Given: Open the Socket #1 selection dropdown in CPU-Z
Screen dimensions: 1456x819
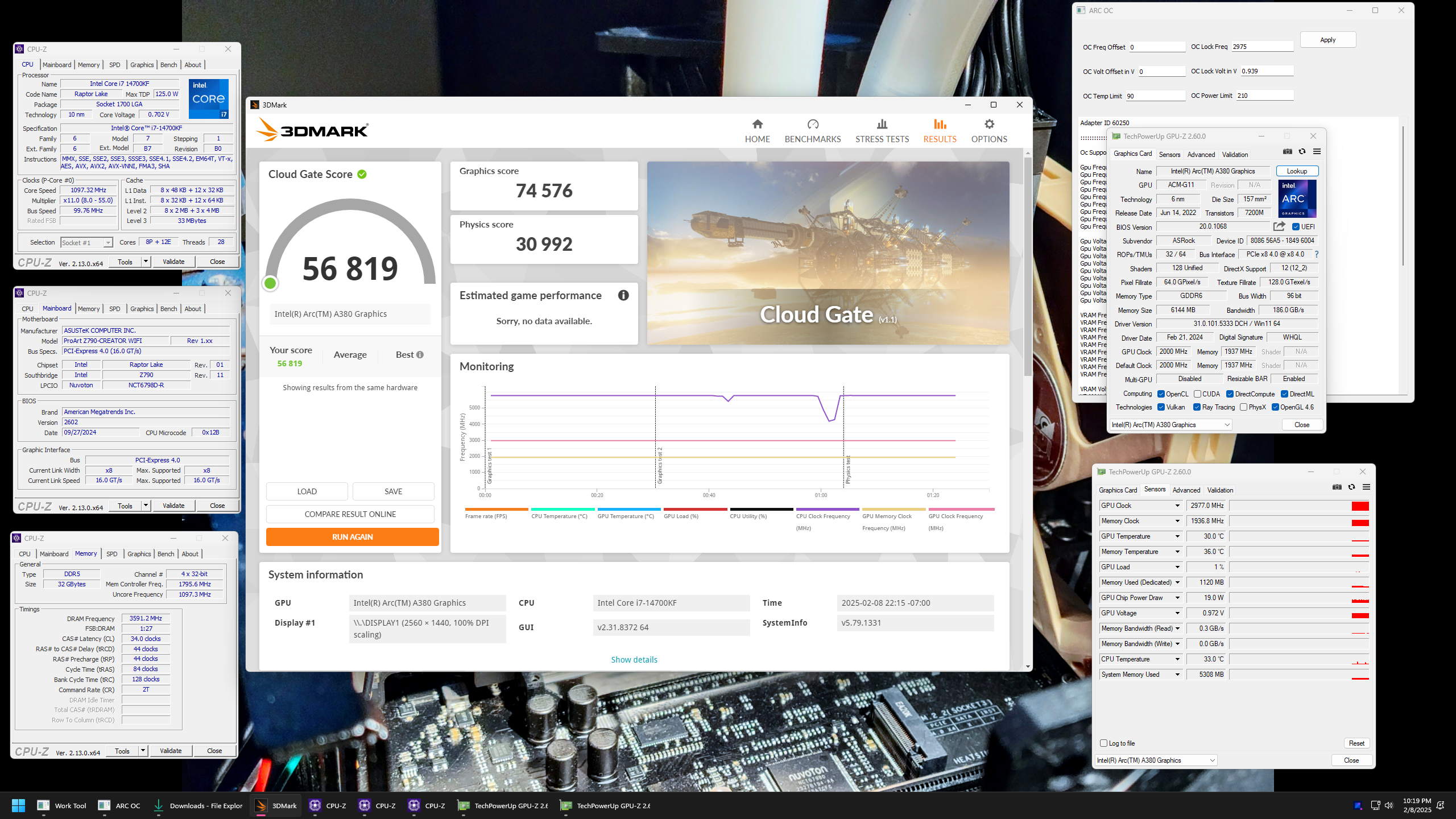Looking at the screenshot, I should pyautogui.click(x=86, y=242).
